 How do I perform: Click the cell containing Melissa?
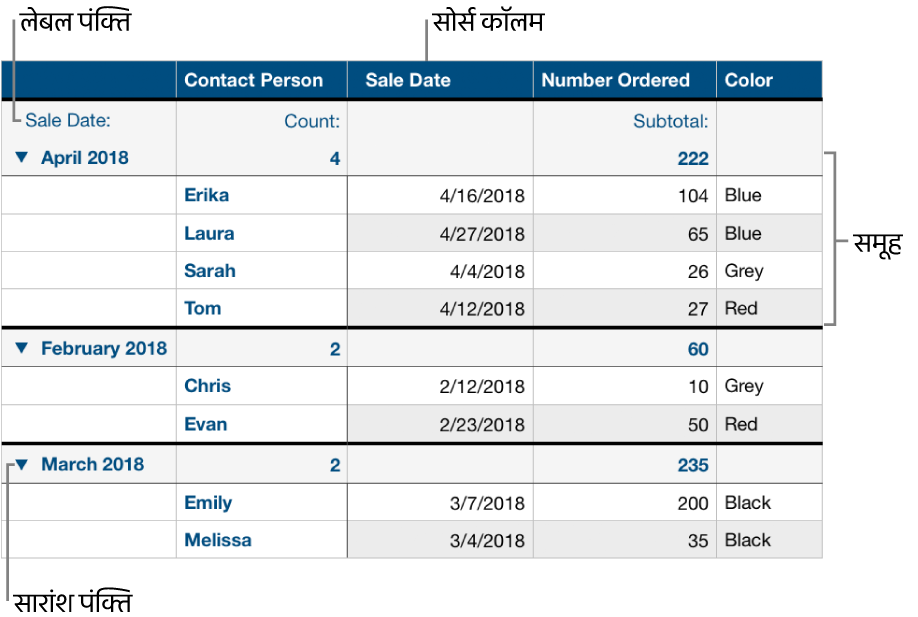tap(218, 540)
